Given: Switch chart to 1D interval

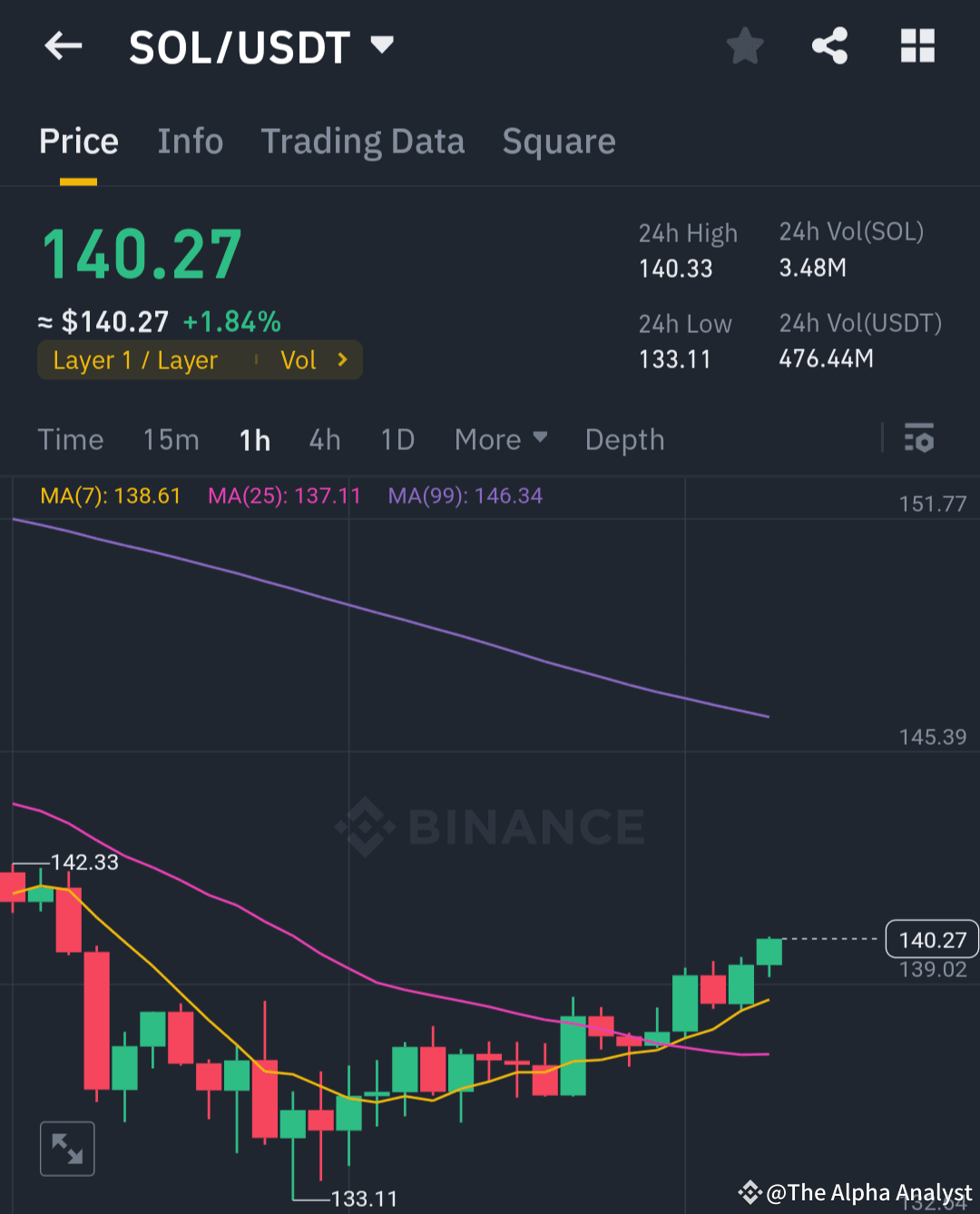Looking at the screenshot, I should (x=397, y=439).
